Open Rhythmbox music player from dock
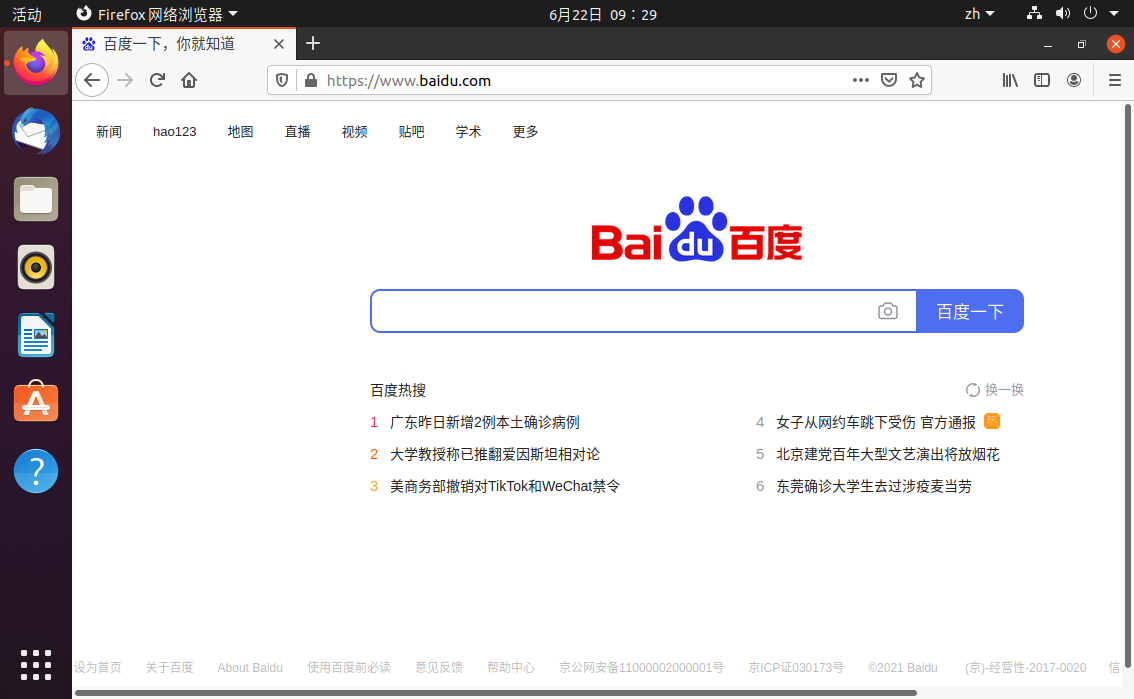 [35, 267]
